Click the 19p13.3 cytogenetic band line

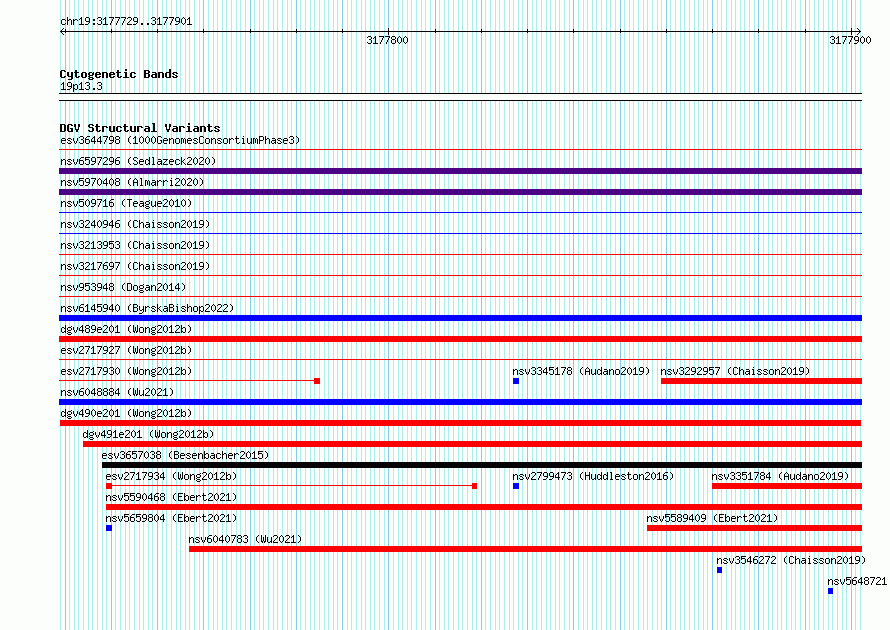click(460, 97)
